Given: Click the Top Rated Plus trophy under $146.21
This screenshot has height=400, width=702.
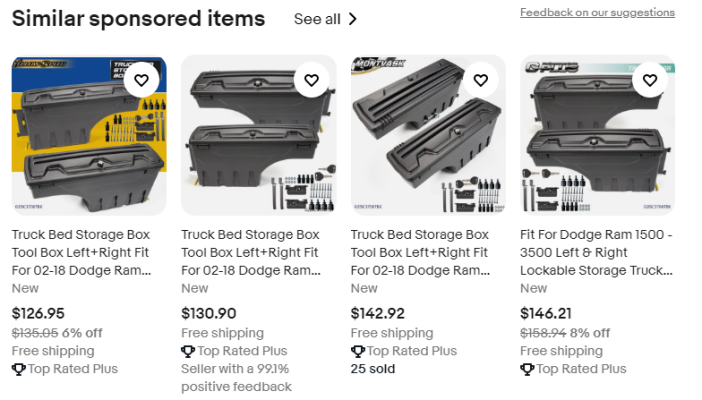Looking at the screenshot, I should [x=527, y=369].
